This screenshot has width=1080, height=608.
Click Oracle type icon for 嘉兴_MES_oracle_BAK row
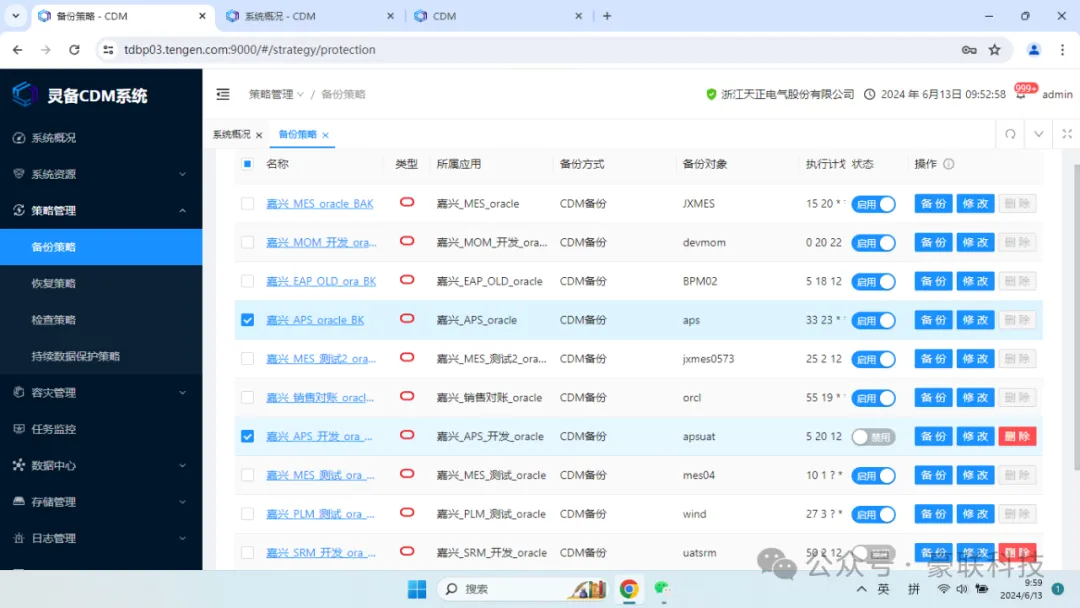(x=407, y=203)
